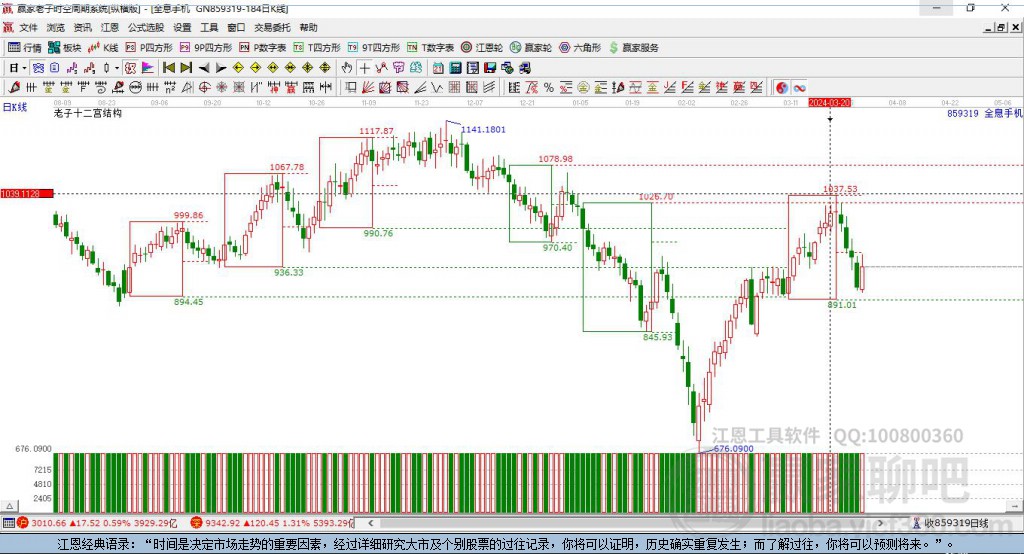Select the circled crosshair target tool
Screen dimensions: 1024x554
tap(204, 87)
